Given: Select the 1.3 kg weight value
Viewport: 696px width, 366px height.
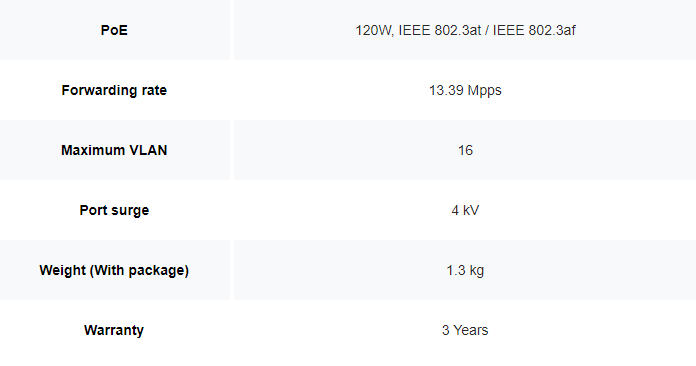Looking at the screenshot, I should (465, 270).
